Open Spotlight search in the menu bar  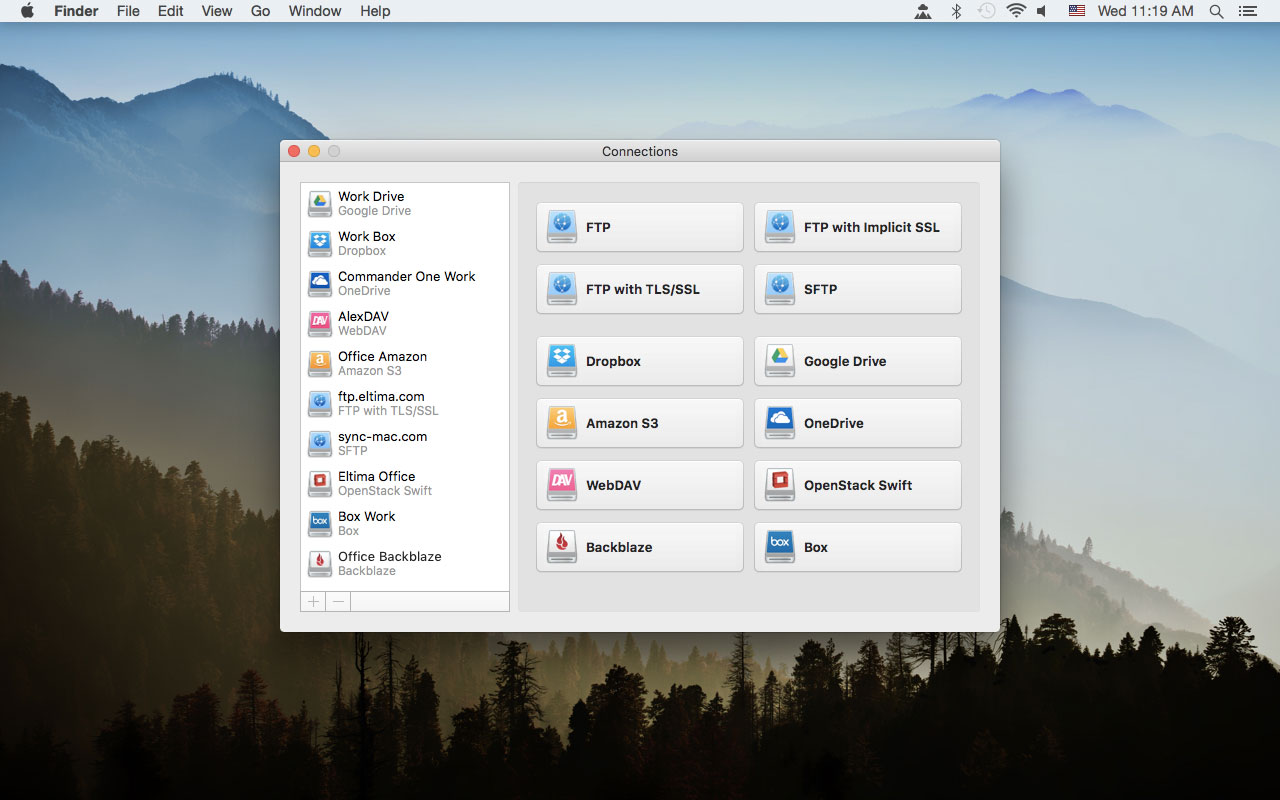tap(1216, 11)
